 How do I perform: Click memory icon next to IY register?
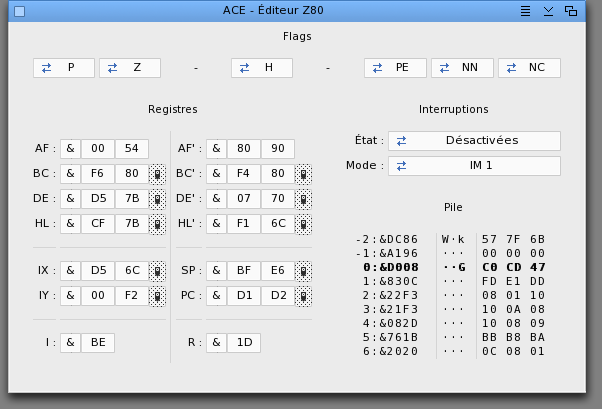point(157,296)
